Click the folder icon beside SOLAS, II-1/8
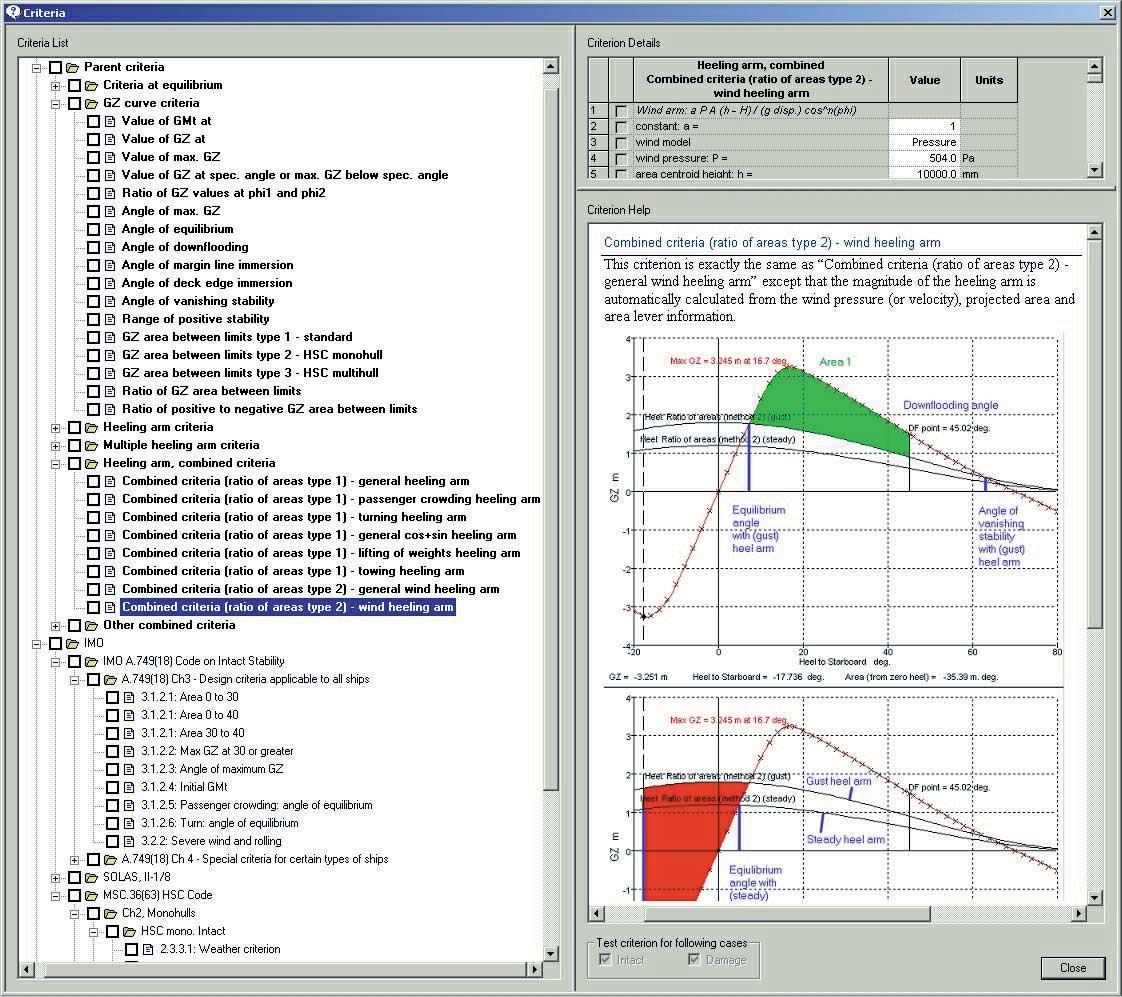1122x997 pixels. [x=91, y=877]
